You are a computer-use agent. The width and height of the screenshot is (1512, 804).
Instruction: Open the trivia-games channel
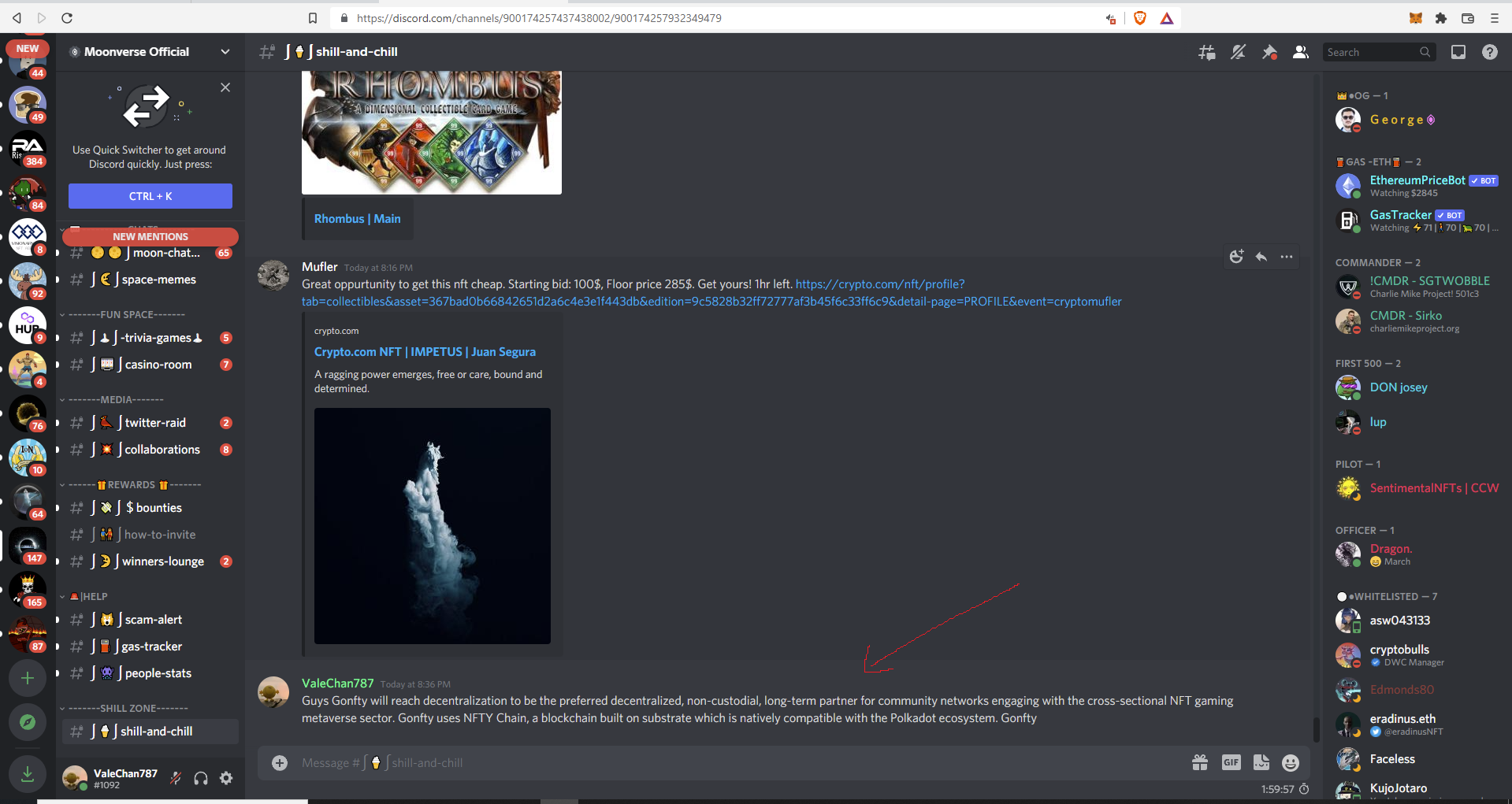coord(150,338)
